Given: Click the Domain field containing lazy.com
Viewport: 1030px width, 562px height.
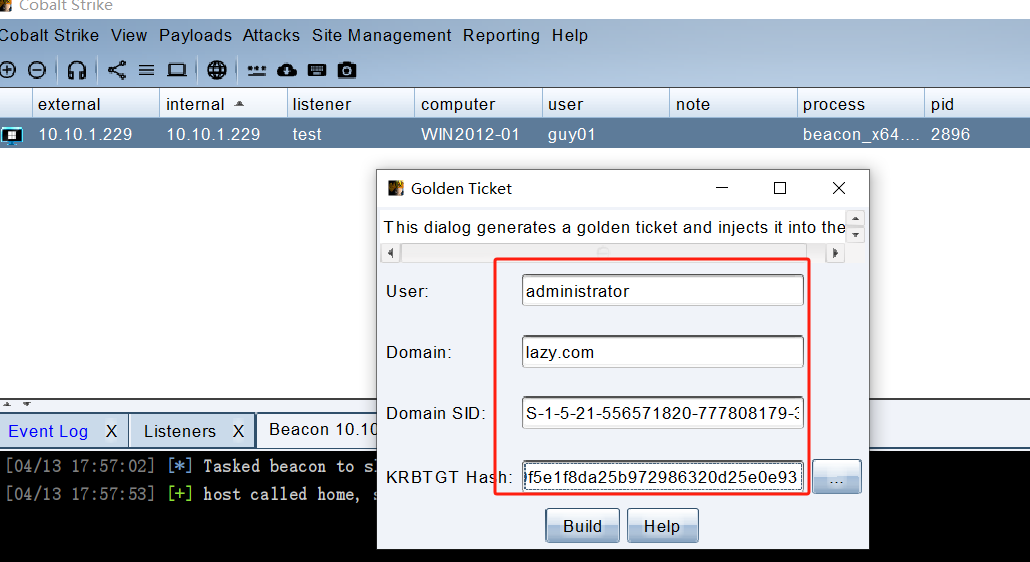Looking at the screenshot, I should click(663, 351).
